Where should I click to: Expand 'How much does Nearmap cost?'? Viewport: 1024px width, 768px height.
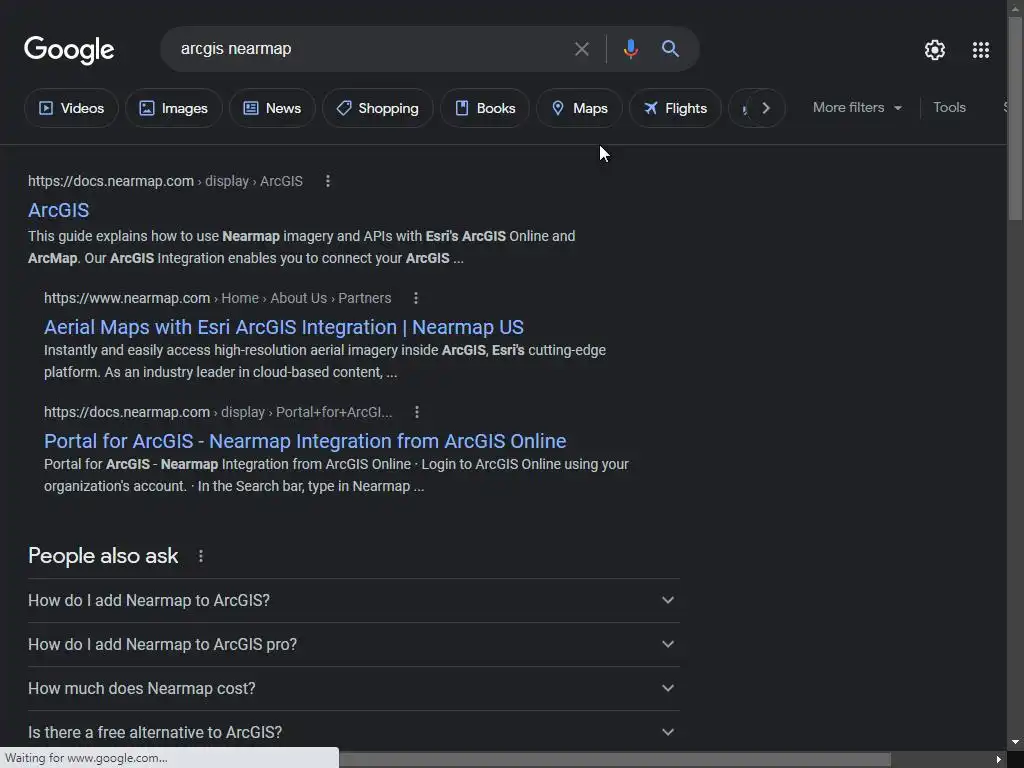point(353,688)
